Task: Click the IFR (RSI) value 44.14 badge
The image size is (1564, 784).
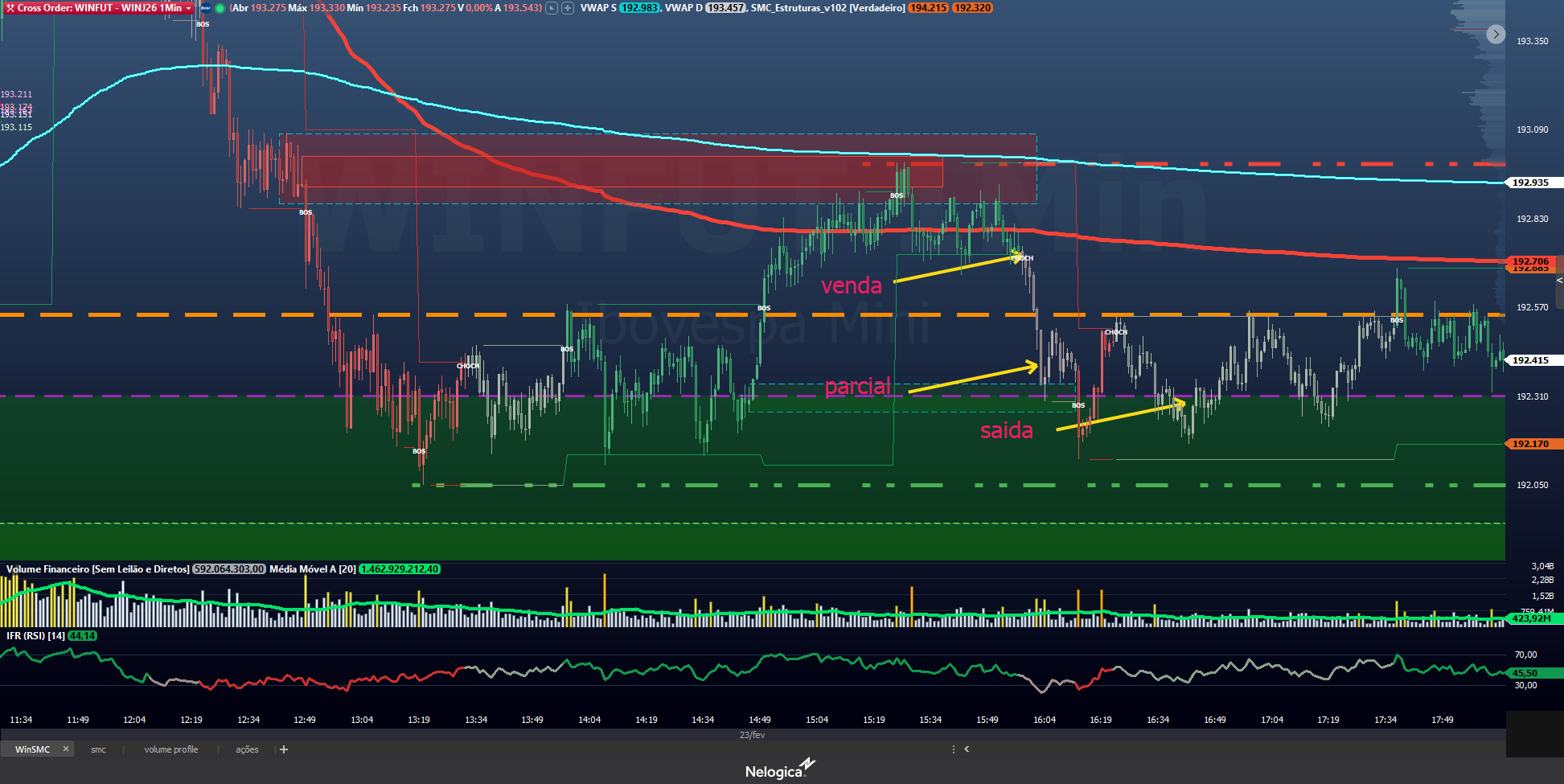Action: pyautogui.click(x=82, y=636)
